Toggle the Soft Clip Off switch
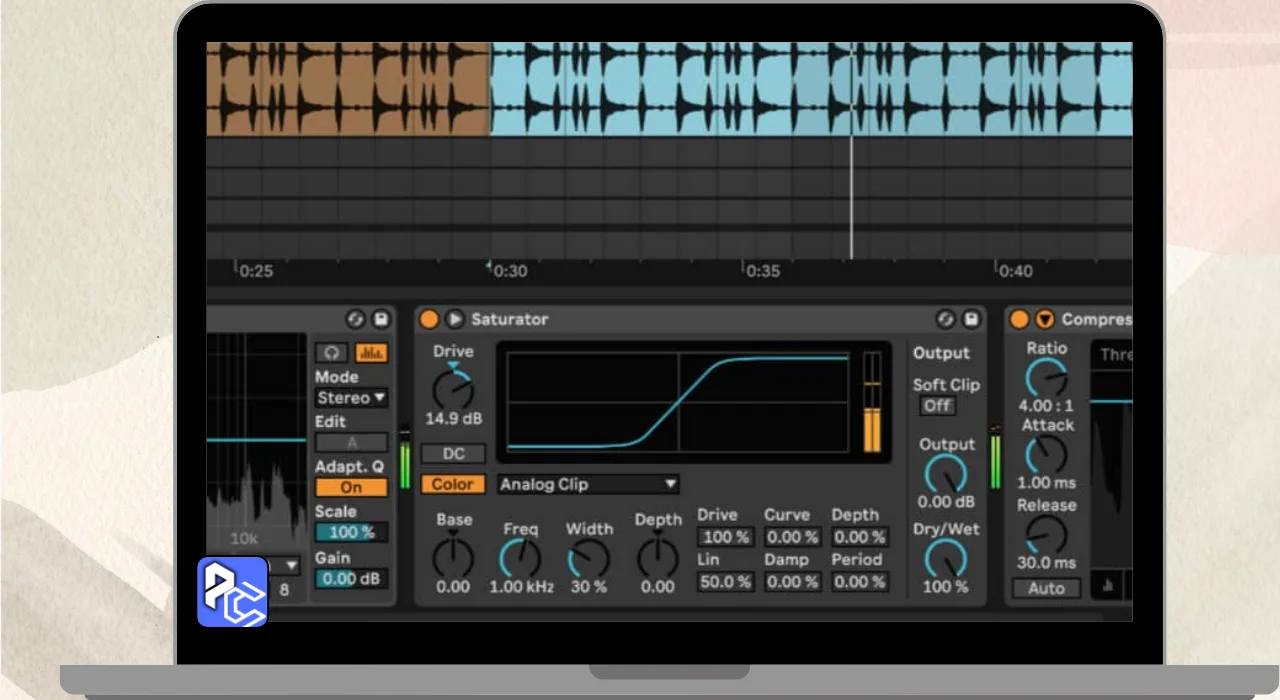Viewport: 1280px width, 700px height. point(937,406)
